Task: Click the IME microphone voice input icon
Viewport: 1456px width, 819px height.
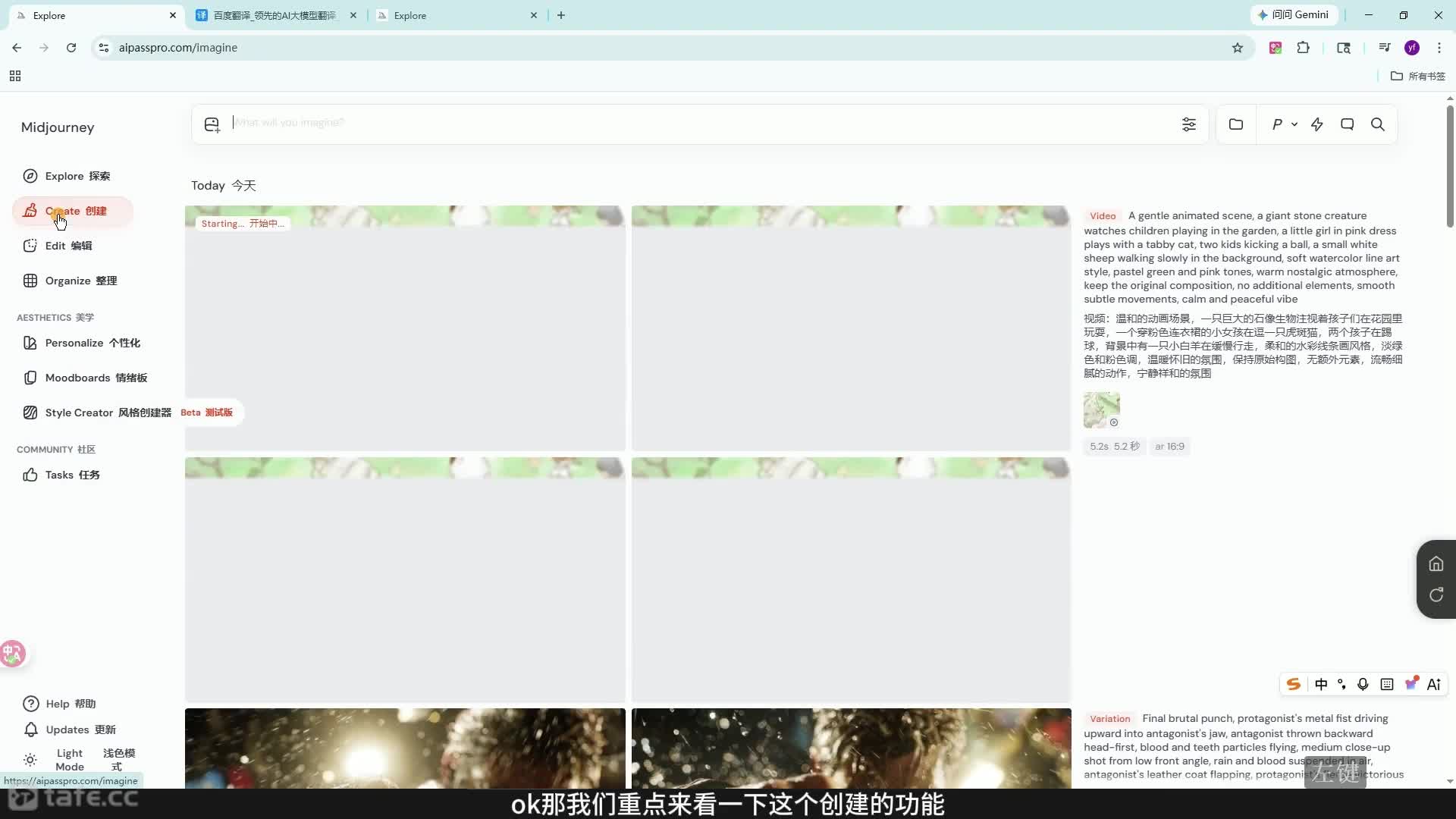Action: pyautogui.click(x=1363, y=684)
